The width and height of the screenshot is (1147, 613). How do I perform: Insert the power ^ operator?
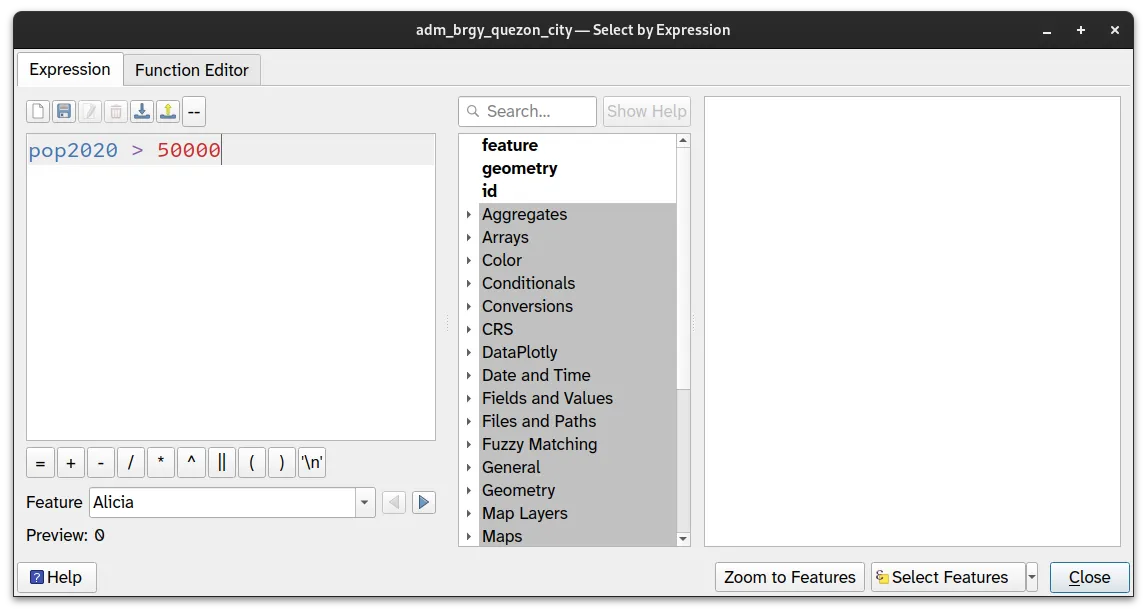coord(191,463)
